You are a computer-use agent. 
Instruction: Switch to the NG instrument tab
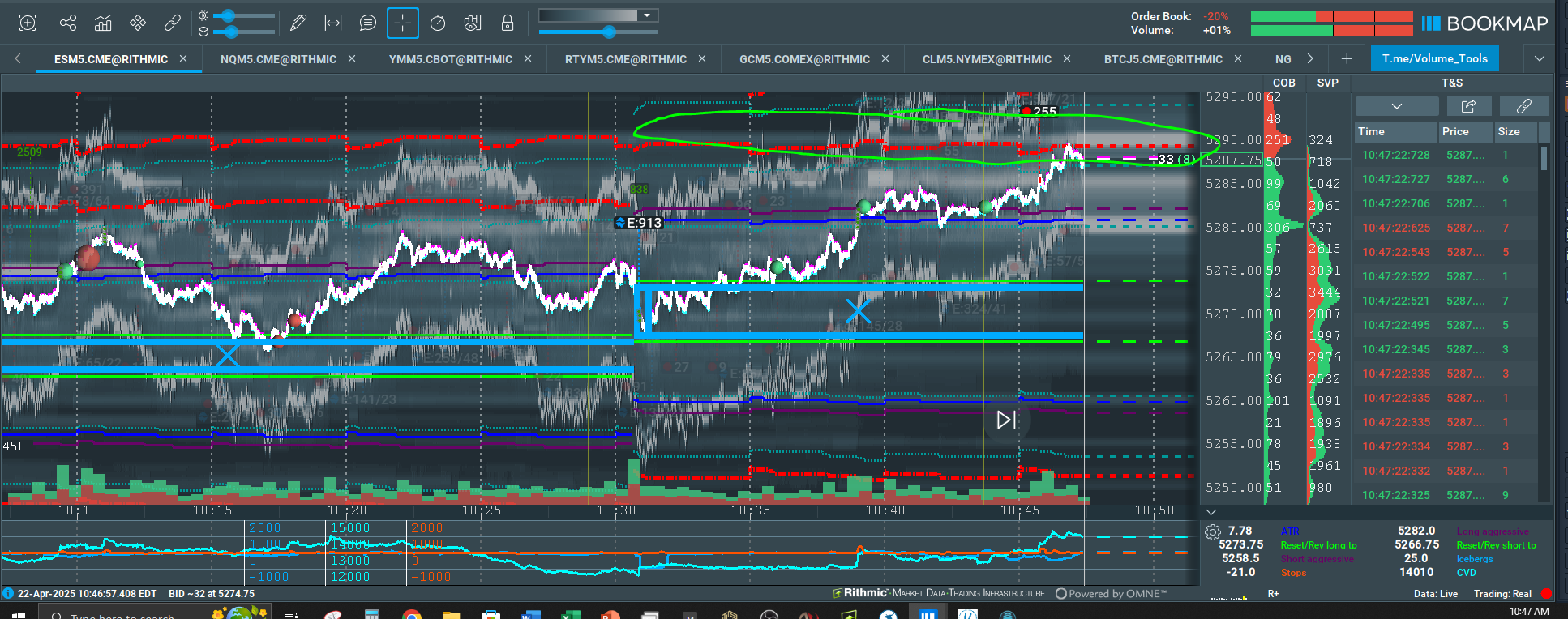[1283, 59]
